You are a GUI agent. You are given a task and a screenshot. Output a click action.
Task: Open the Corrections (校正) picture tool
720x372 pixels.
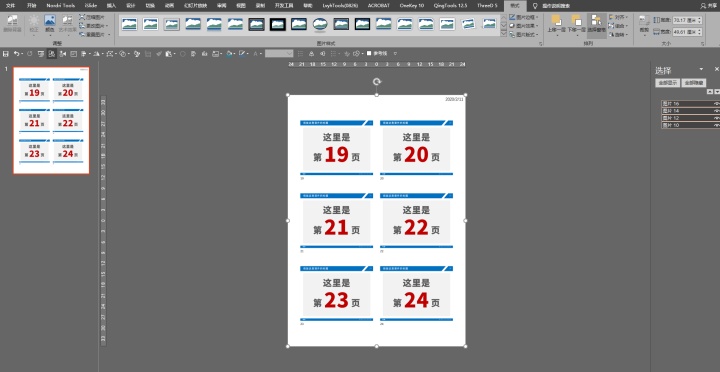click(x=34, y=24)
